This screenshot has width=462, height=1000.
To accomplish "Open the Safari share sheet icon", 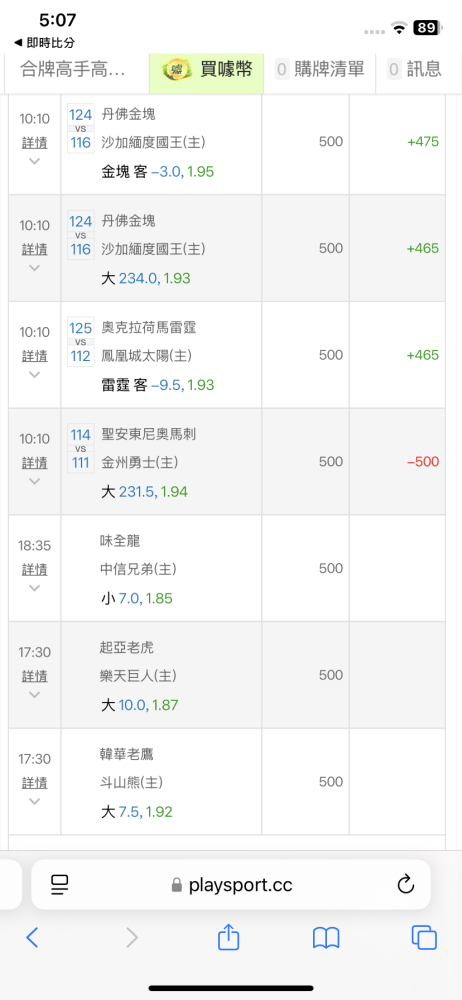I will pos(228,937).
